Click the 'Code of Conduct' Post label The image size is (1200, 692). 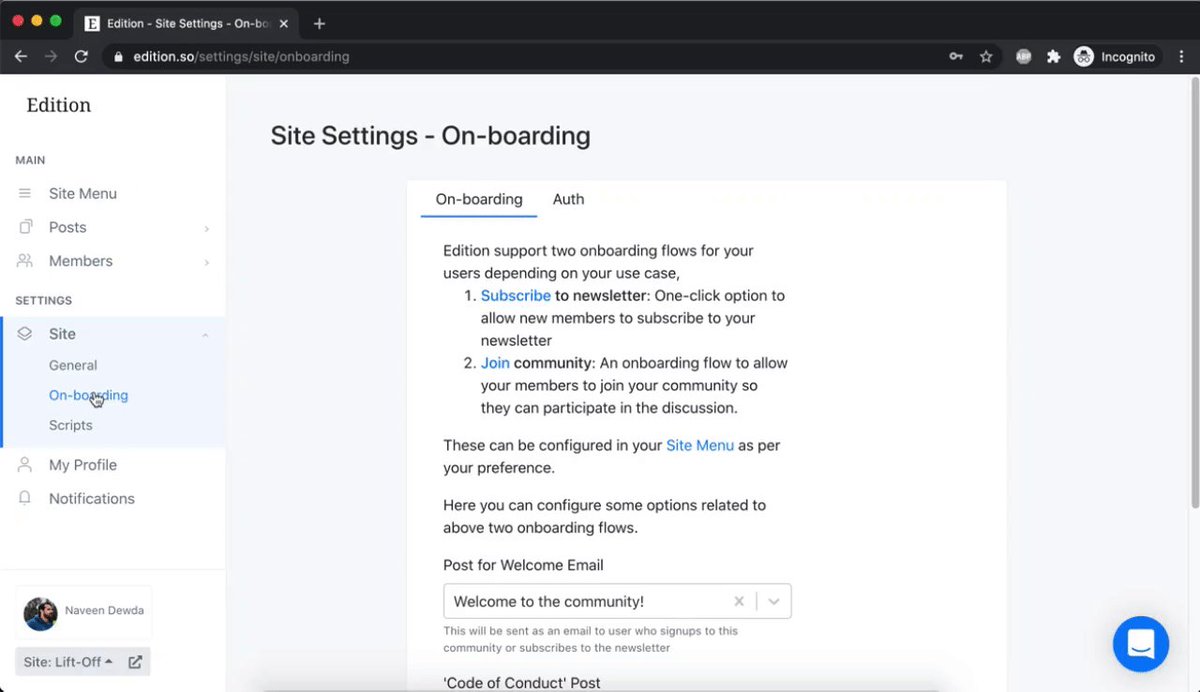[x=522, y=683]
